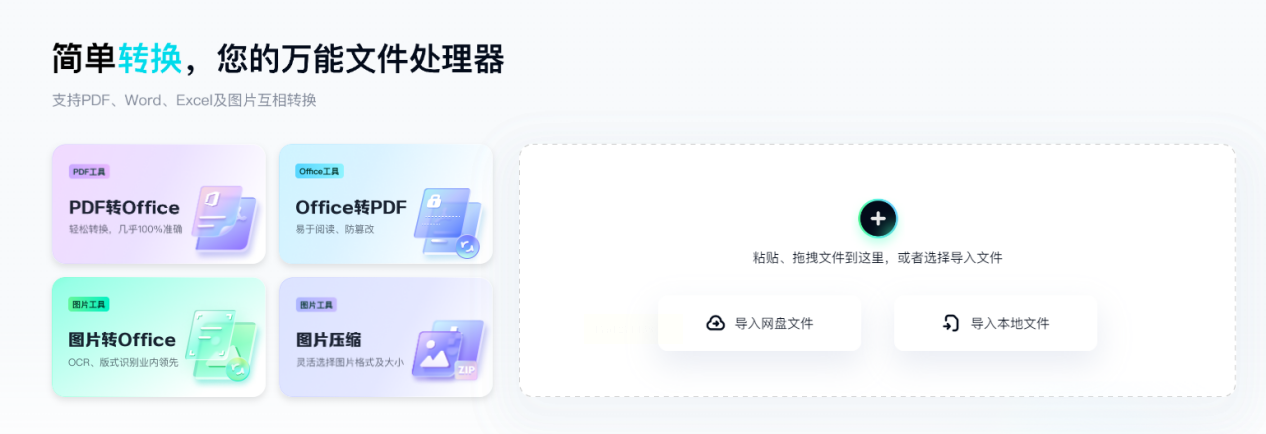This screenshot has width=1266, height=434.
Task: Click the blue locked document icon on Office转PDF
Action: [448, 221]
